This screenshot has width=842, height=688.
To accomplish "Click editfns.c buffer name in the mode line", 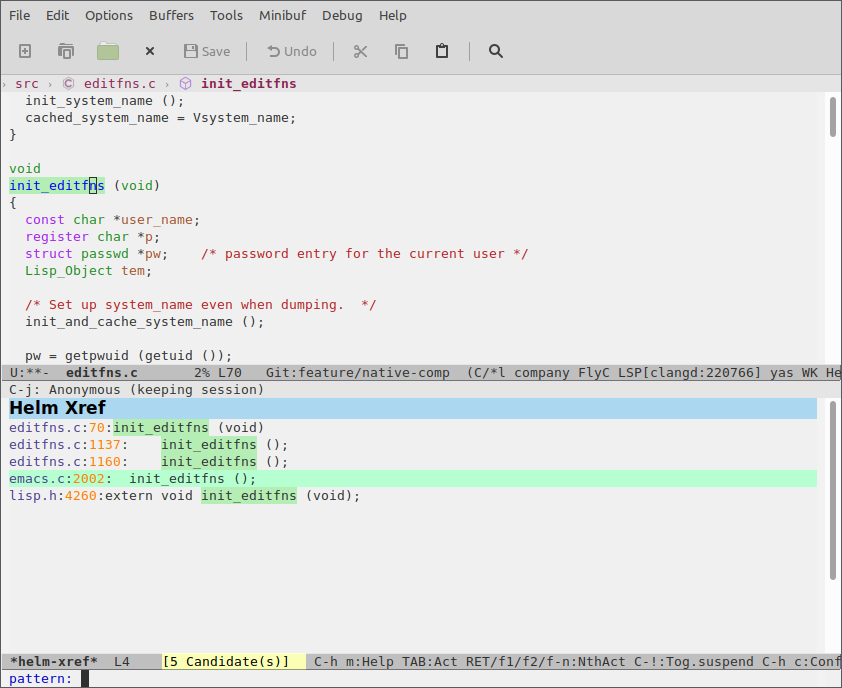I will click(x=102, y=373).
